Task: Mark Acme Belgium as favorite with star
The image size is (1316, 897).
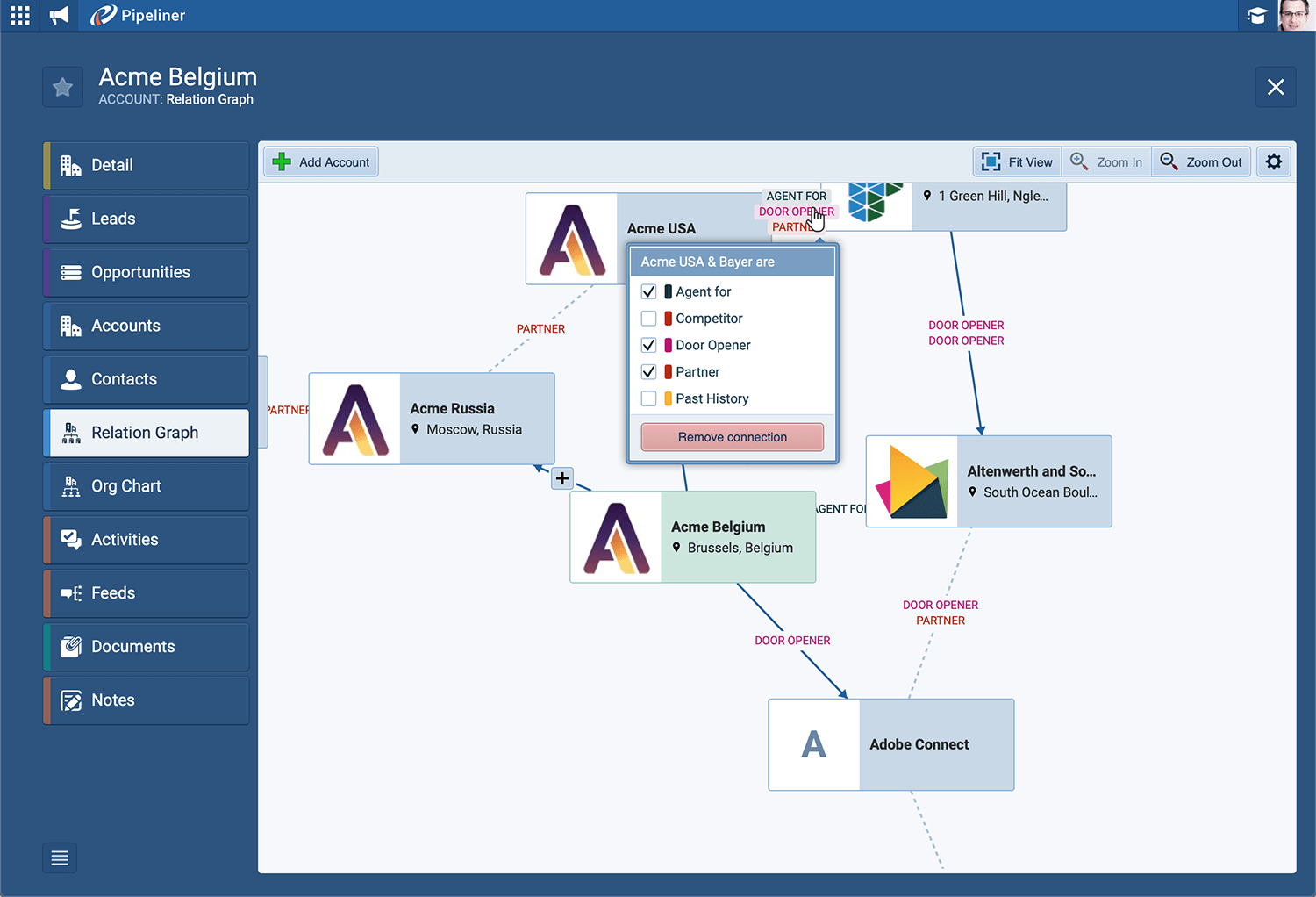Action: coord(62,87)
